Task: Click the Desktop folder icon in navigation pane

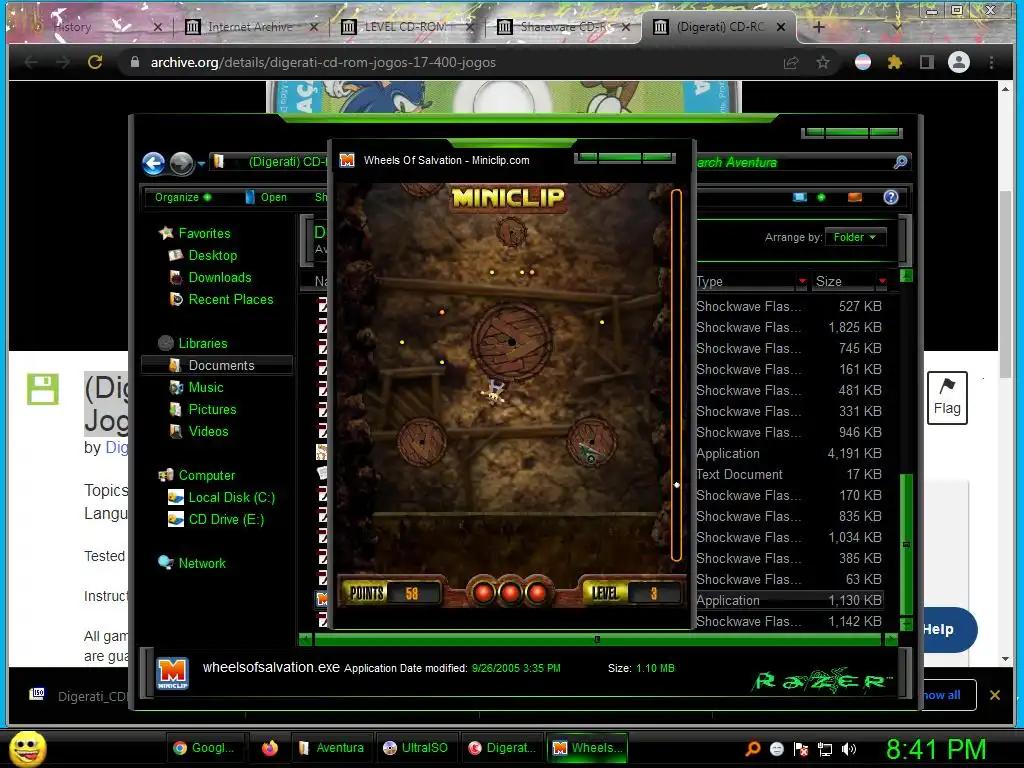Action: [x=175, y=255]
